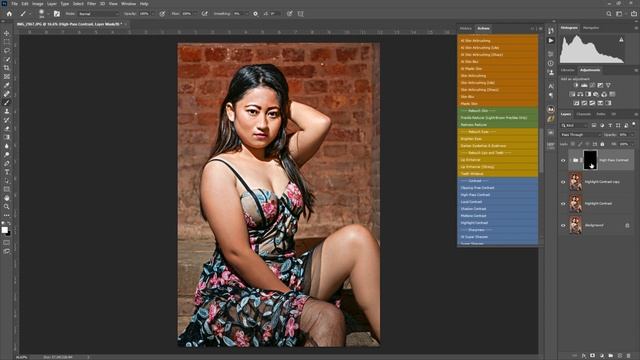Open the brush Opacity slider dropdown
640x360 pixels.
[x=153, y=14]
